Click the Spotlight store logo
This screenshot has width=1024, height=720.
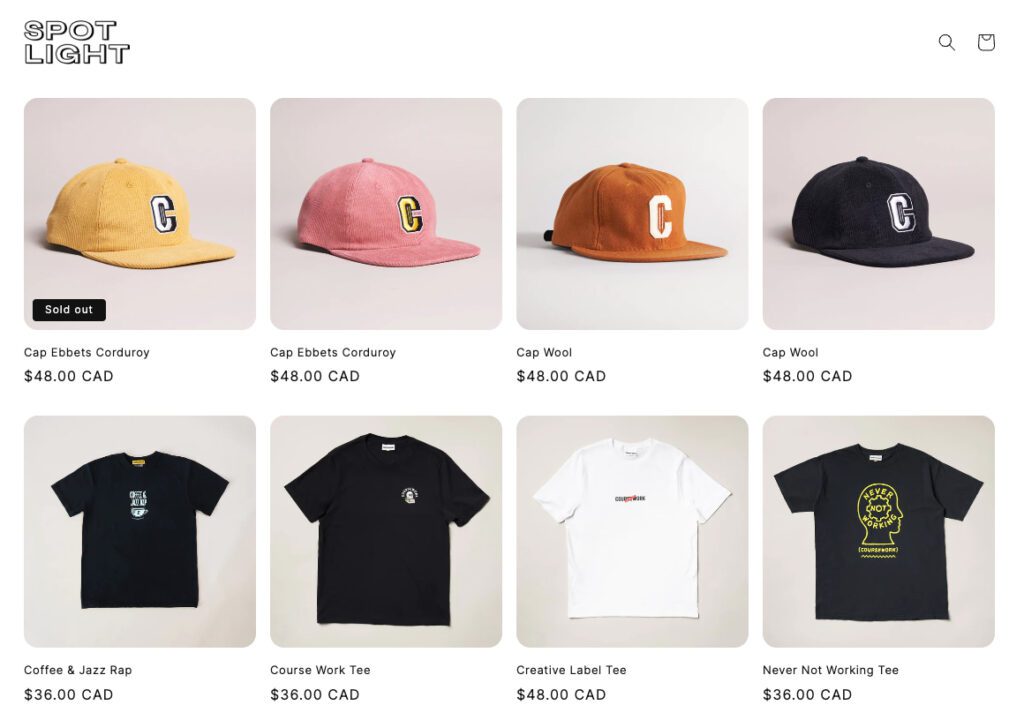pos(77,42)
